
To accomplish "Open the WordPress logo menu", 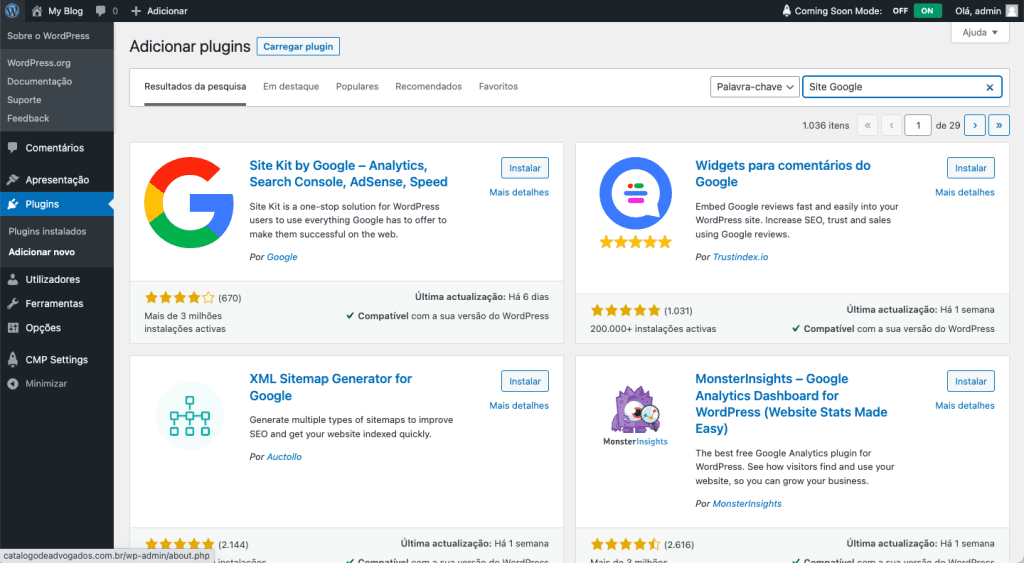I will coord(12,10).
